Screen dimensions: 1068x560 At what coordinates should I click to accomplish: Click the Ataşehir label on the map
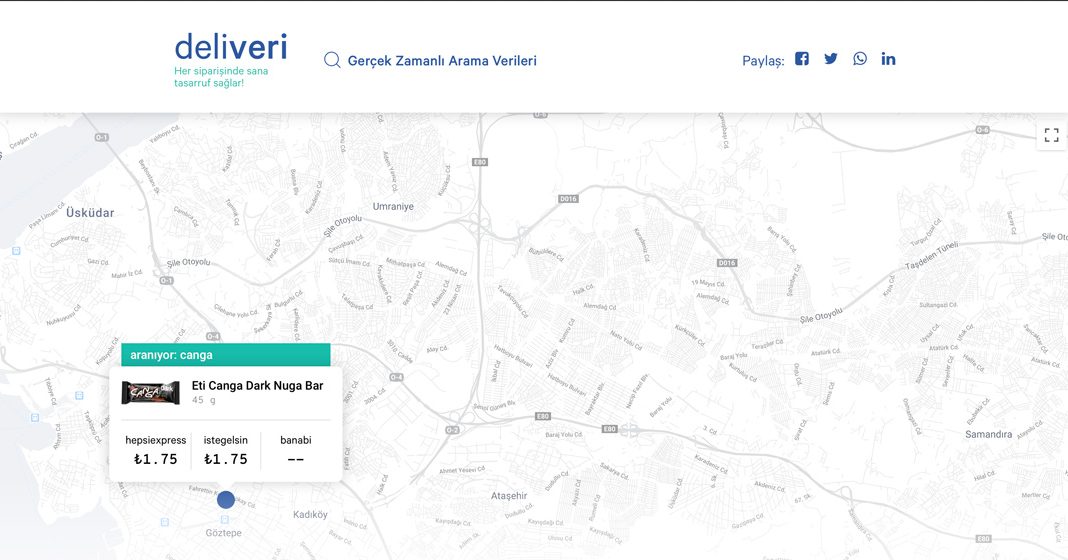click(x=509, y=496)
